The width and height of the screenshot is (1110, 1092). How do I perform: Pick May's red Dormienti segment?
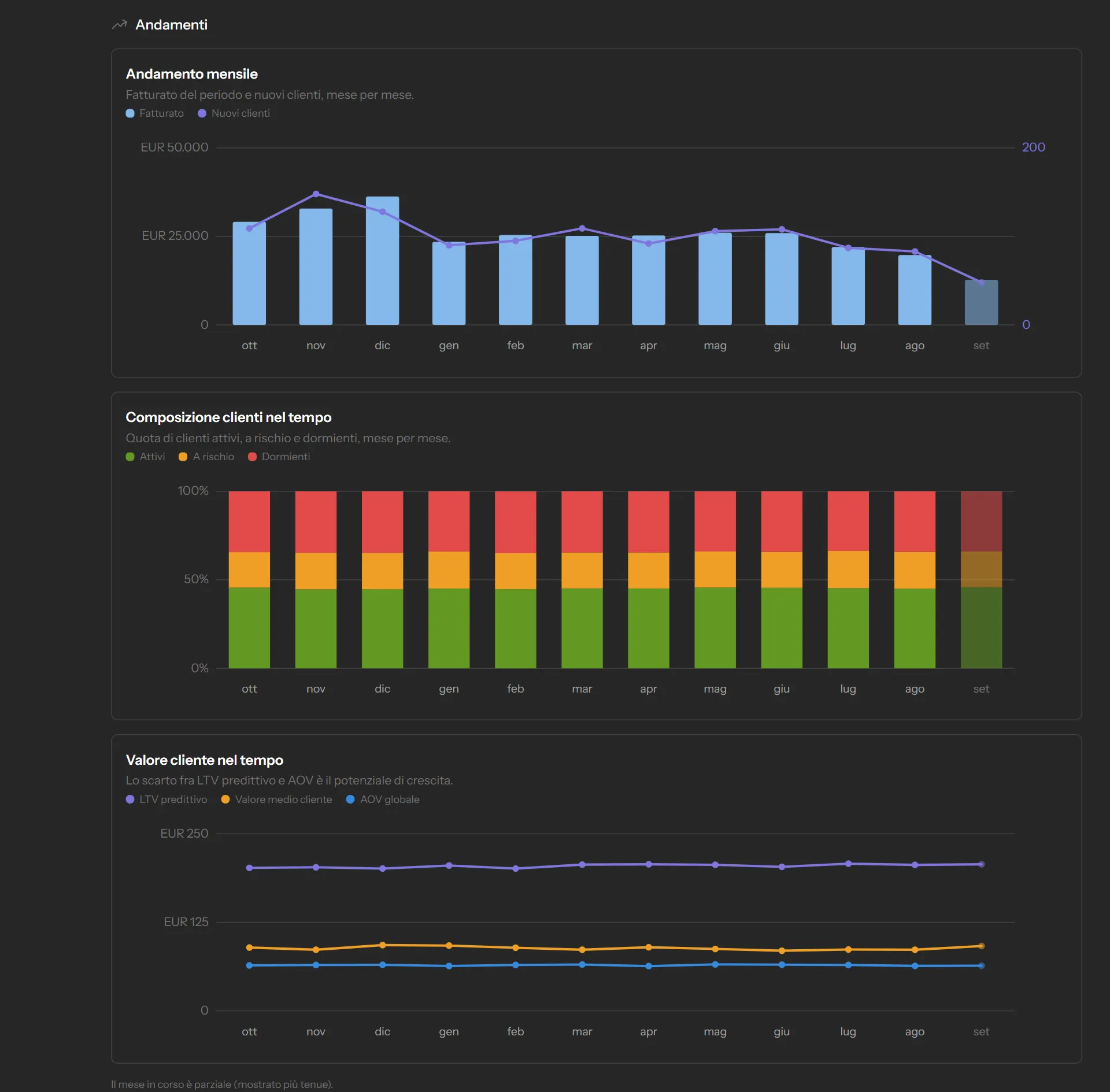point(715,521)
